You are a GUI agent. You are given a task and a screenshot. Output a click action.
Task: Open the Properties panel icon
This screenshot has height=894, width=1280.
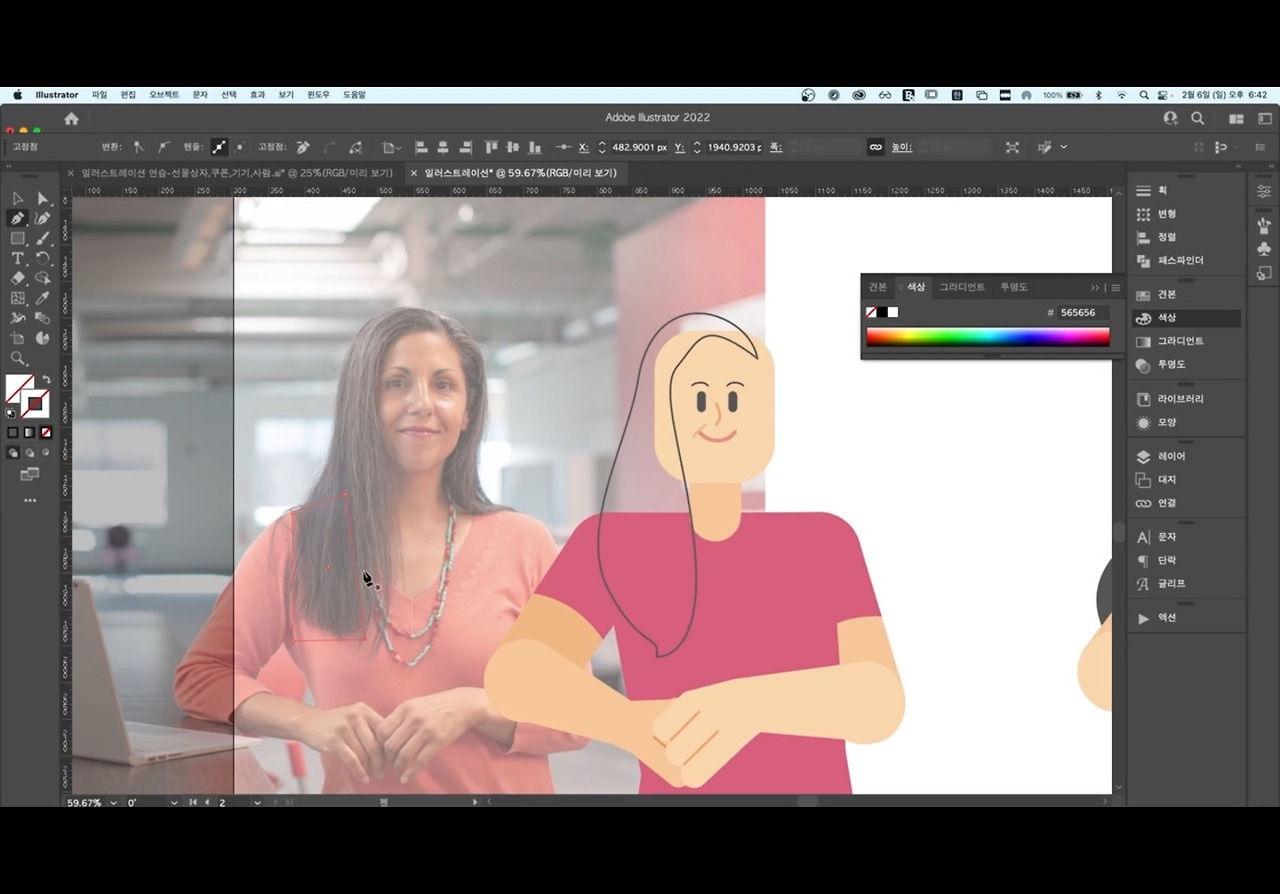1264,191
